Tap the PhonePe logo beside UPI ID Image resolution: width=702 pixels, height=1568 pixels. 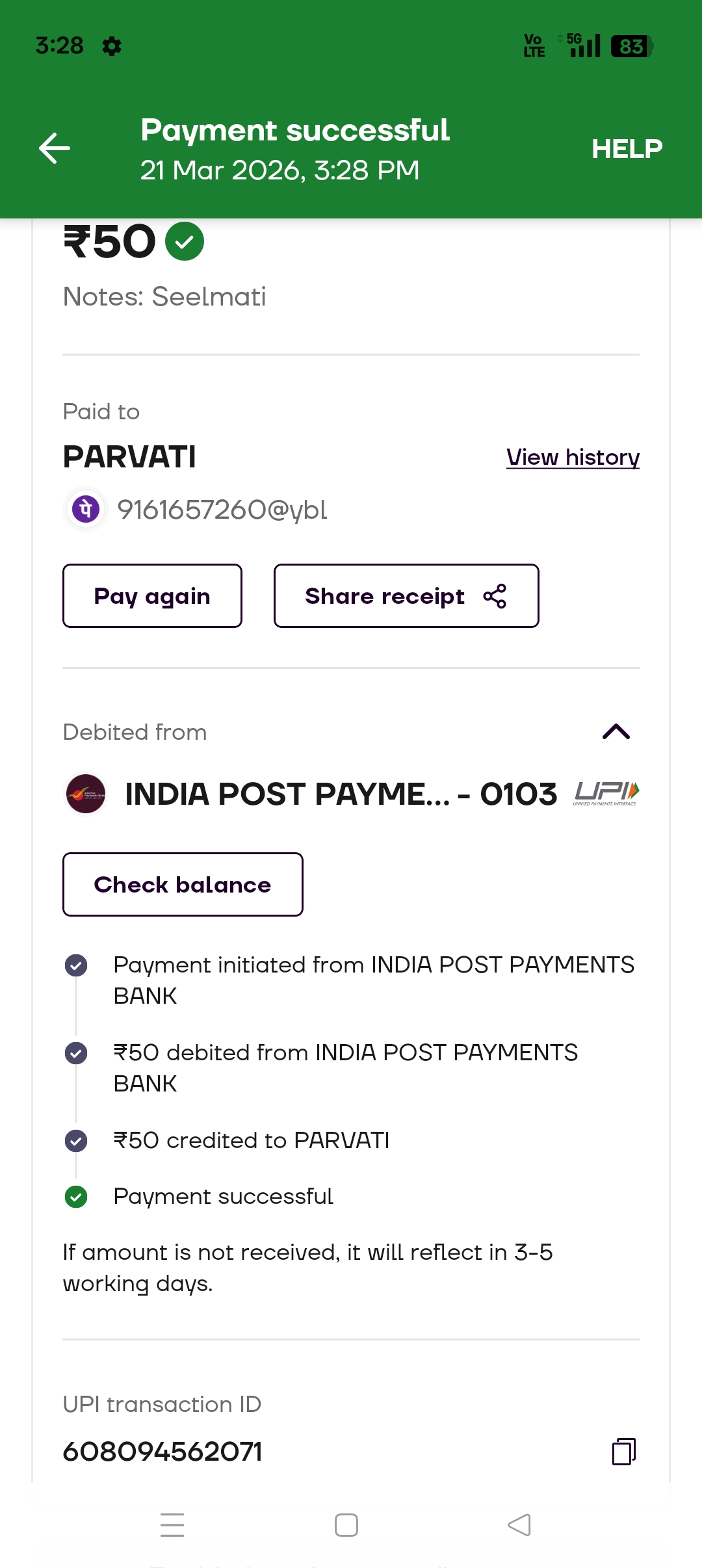tap(86, 509)
